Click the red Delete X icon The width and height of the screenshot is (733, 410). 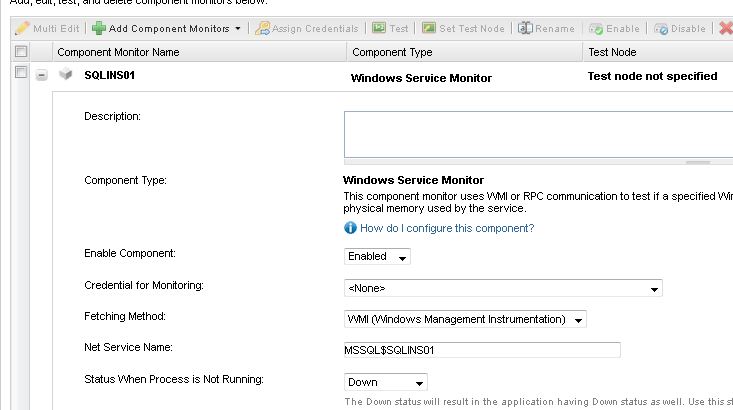[726, 29]
